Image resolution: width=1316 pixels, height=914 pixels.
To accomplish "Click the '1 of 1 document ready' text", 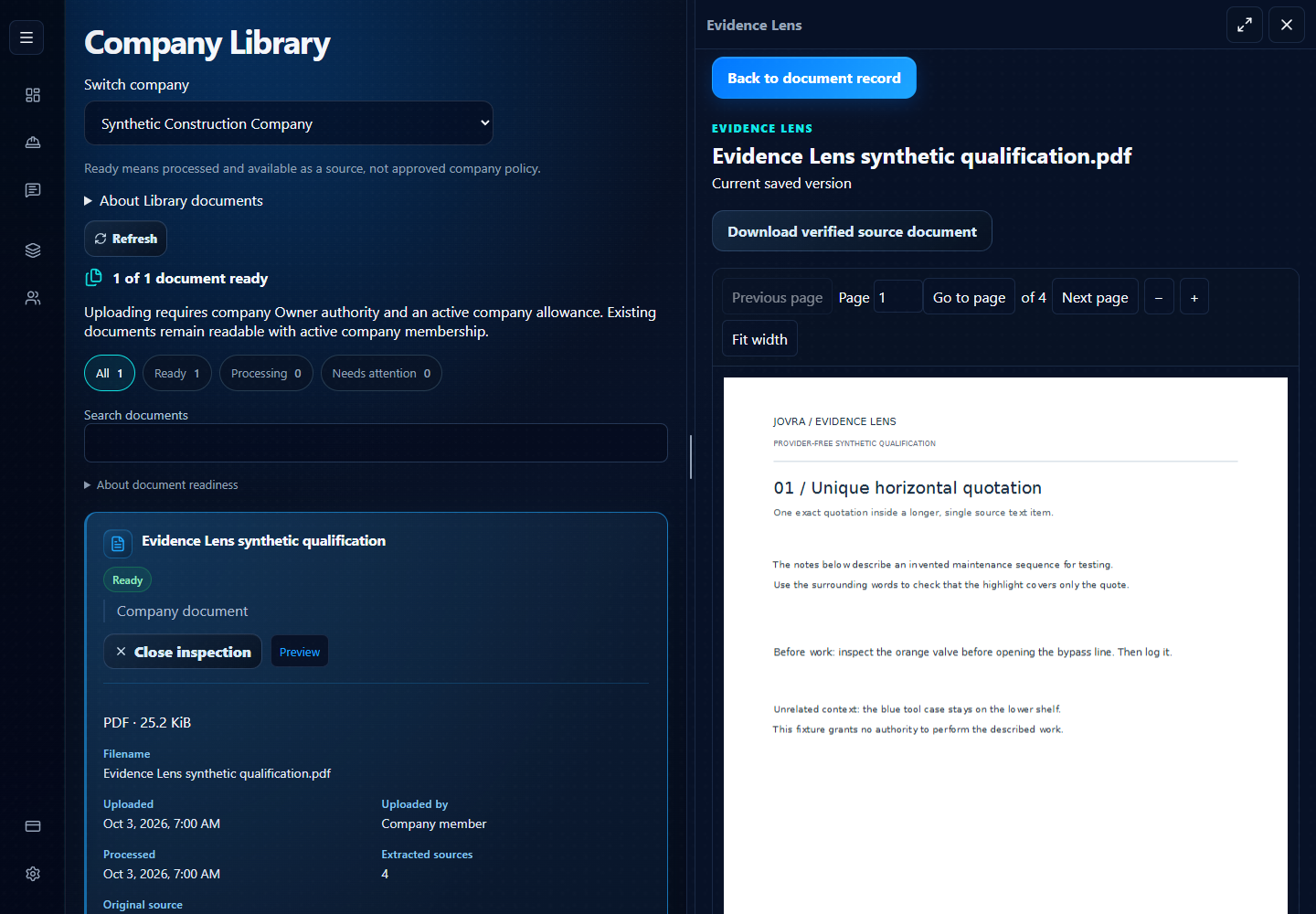I will tap(190, 279).
